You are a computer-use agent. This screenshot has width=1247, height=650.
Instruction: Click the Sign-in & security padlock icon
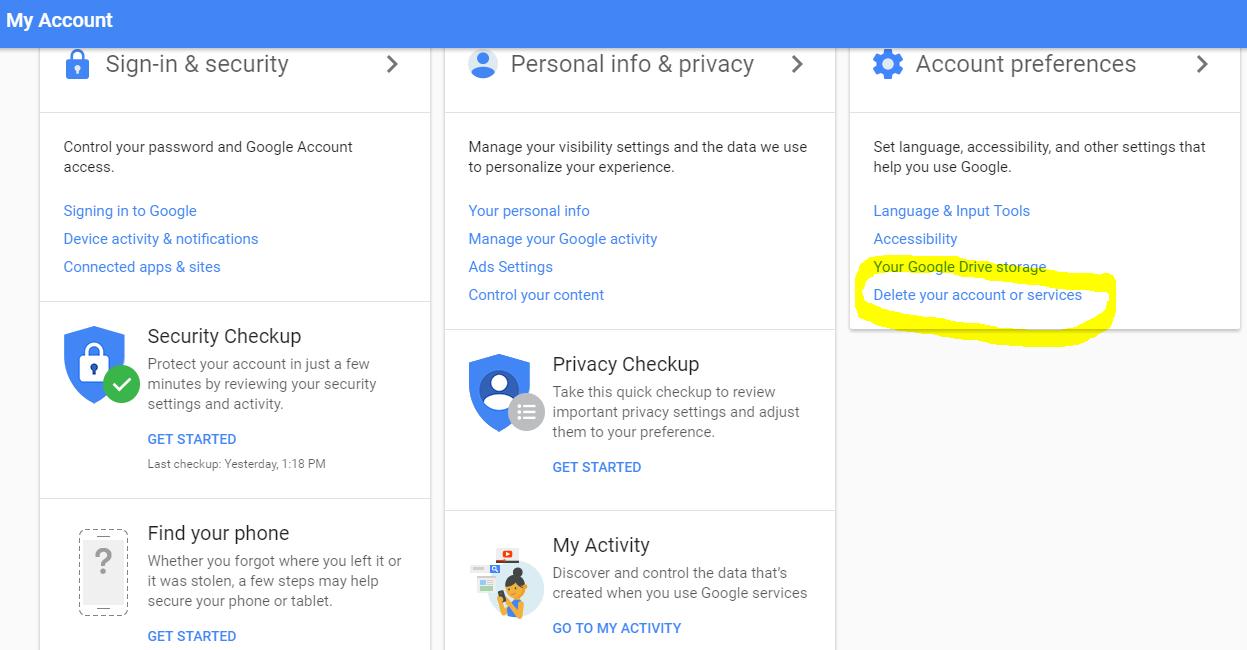point(77,64)
